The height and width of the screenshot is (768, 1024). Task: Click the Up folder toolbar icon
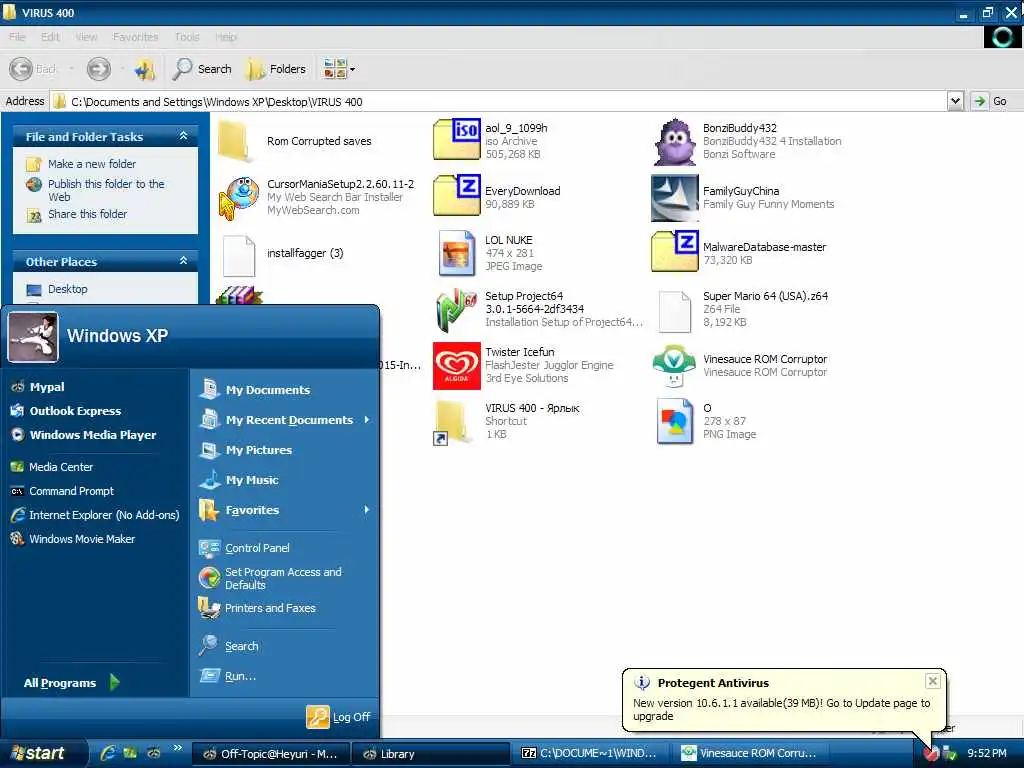pyautogui.click(x=145, y=69)
